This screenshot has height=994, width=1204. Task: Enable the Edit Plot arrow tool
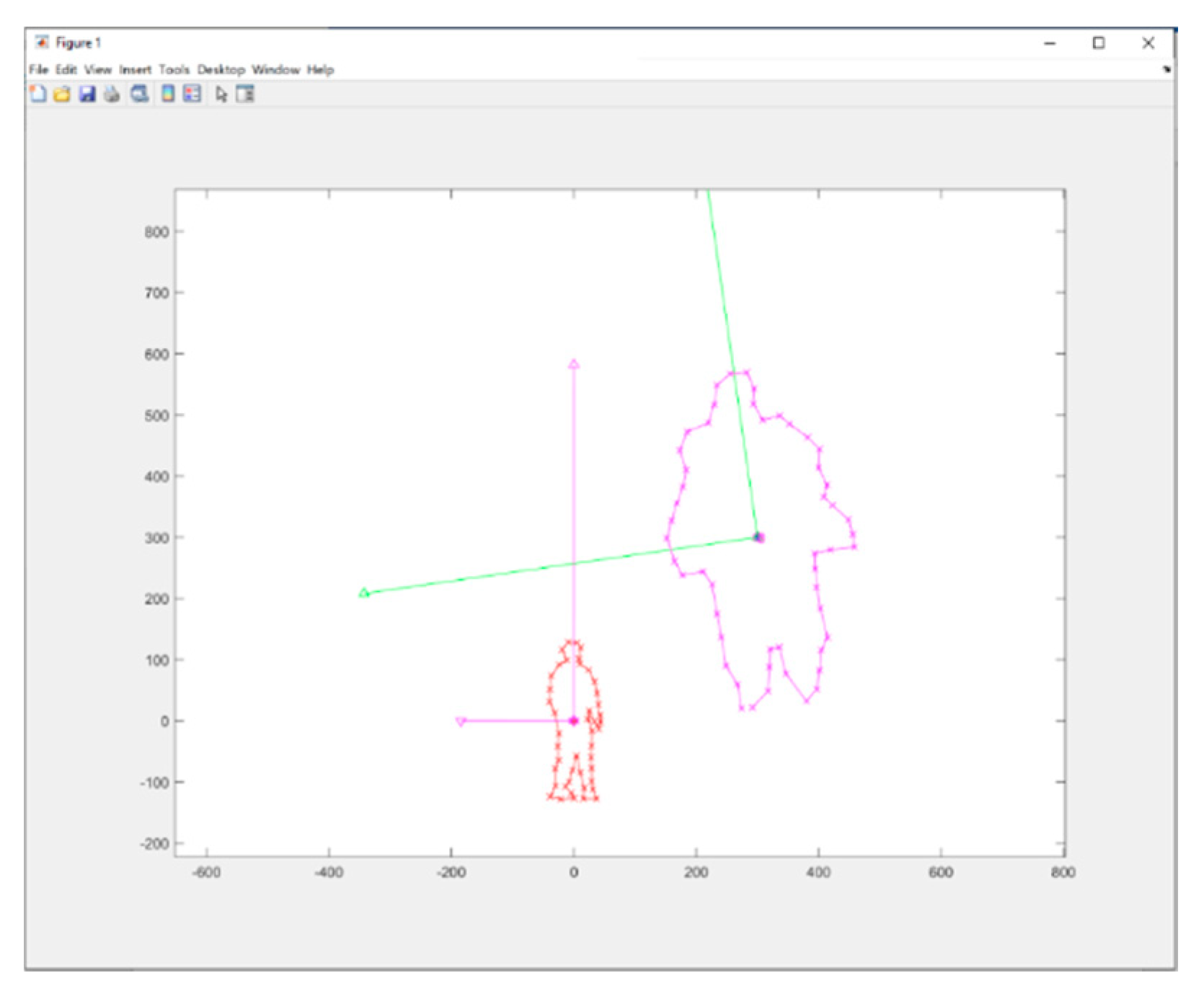point(221,94)
